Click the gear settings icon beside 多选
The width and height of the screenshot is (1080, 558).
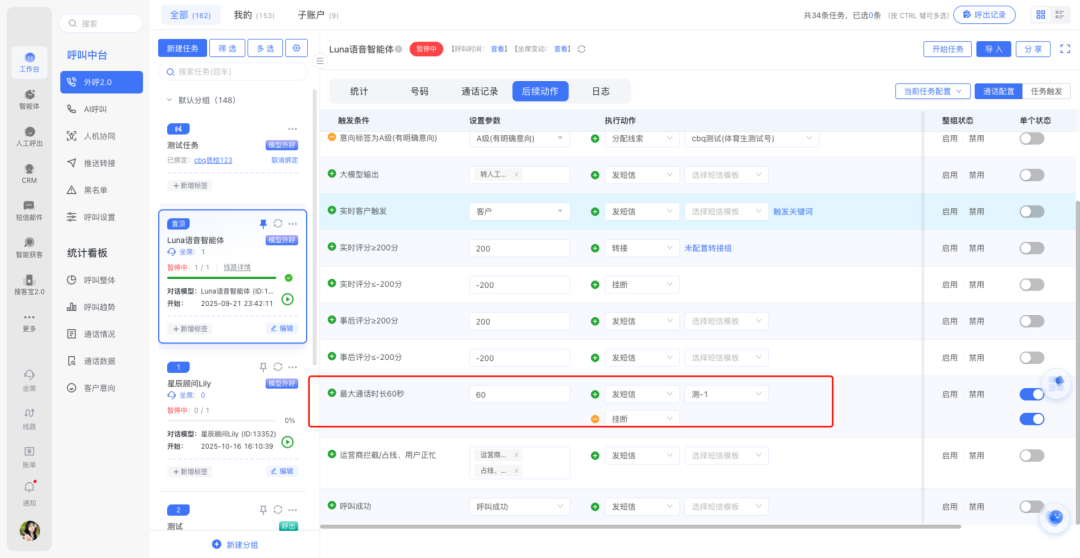click(296, 48)
